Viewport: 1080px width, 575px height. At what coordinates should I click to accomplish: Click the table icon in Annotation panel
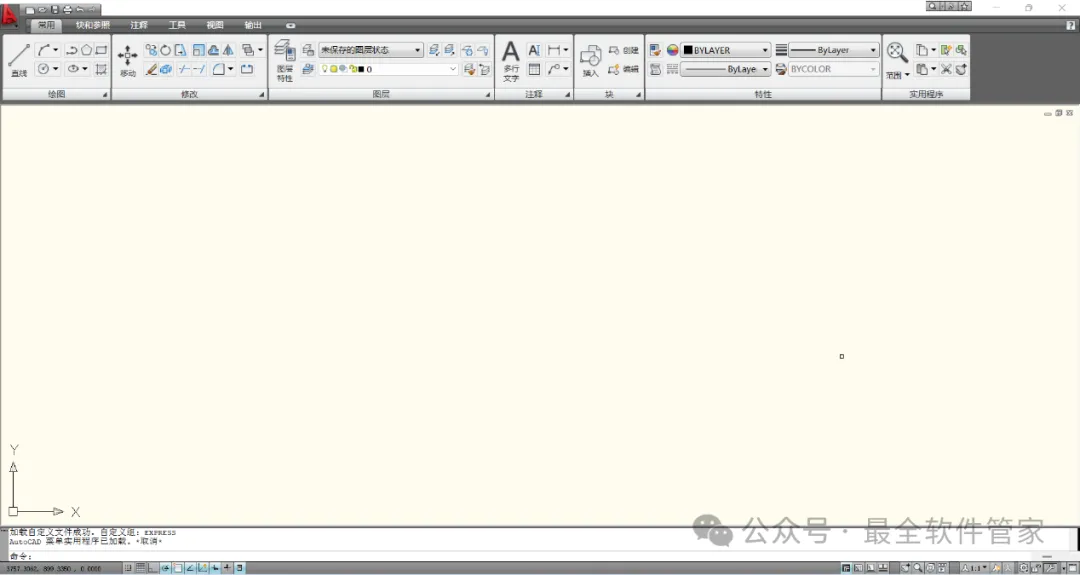click(534, 69)
